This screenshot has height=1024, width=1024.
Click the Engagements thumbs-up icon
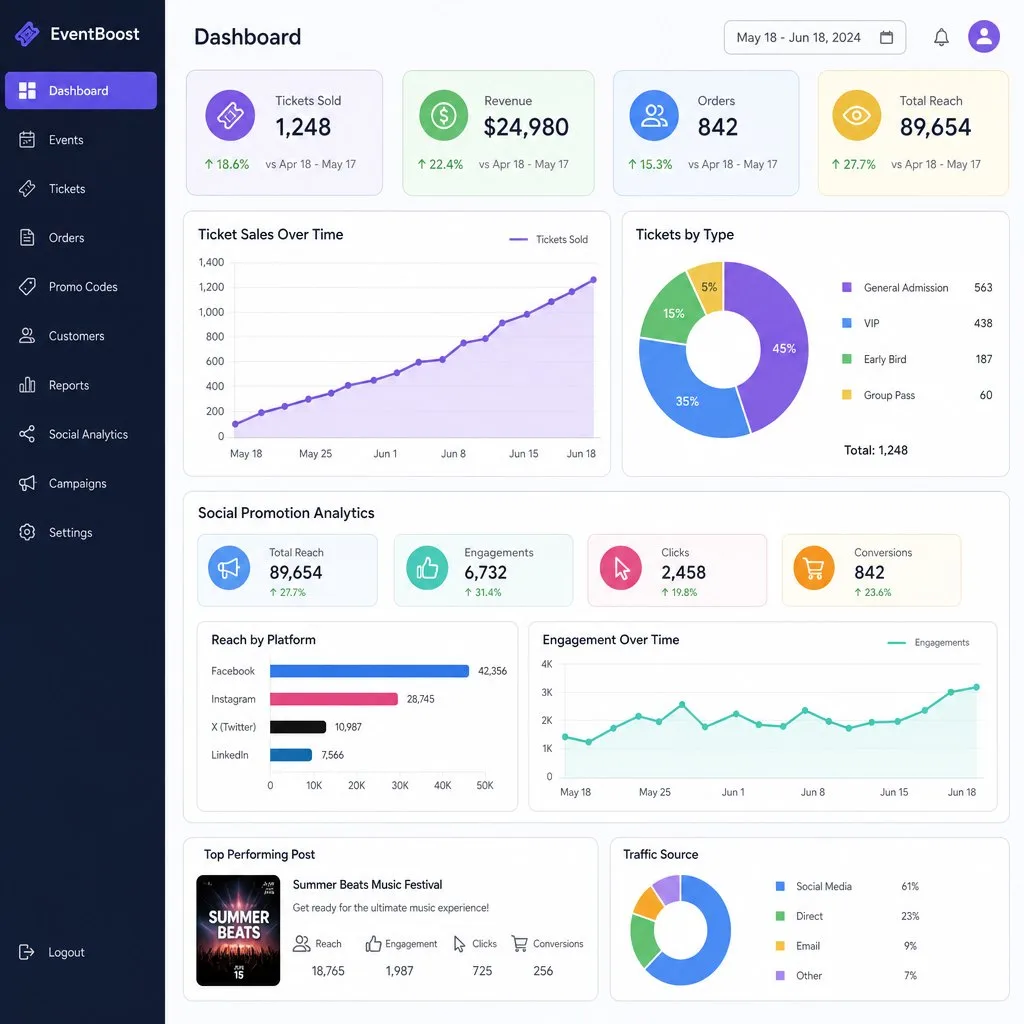[x=427, y=568]
